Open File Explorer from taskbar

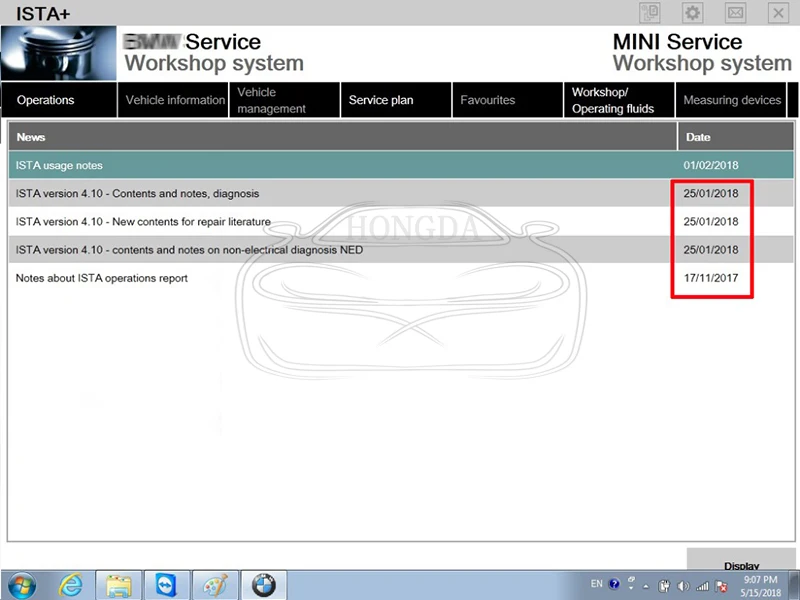118,585
